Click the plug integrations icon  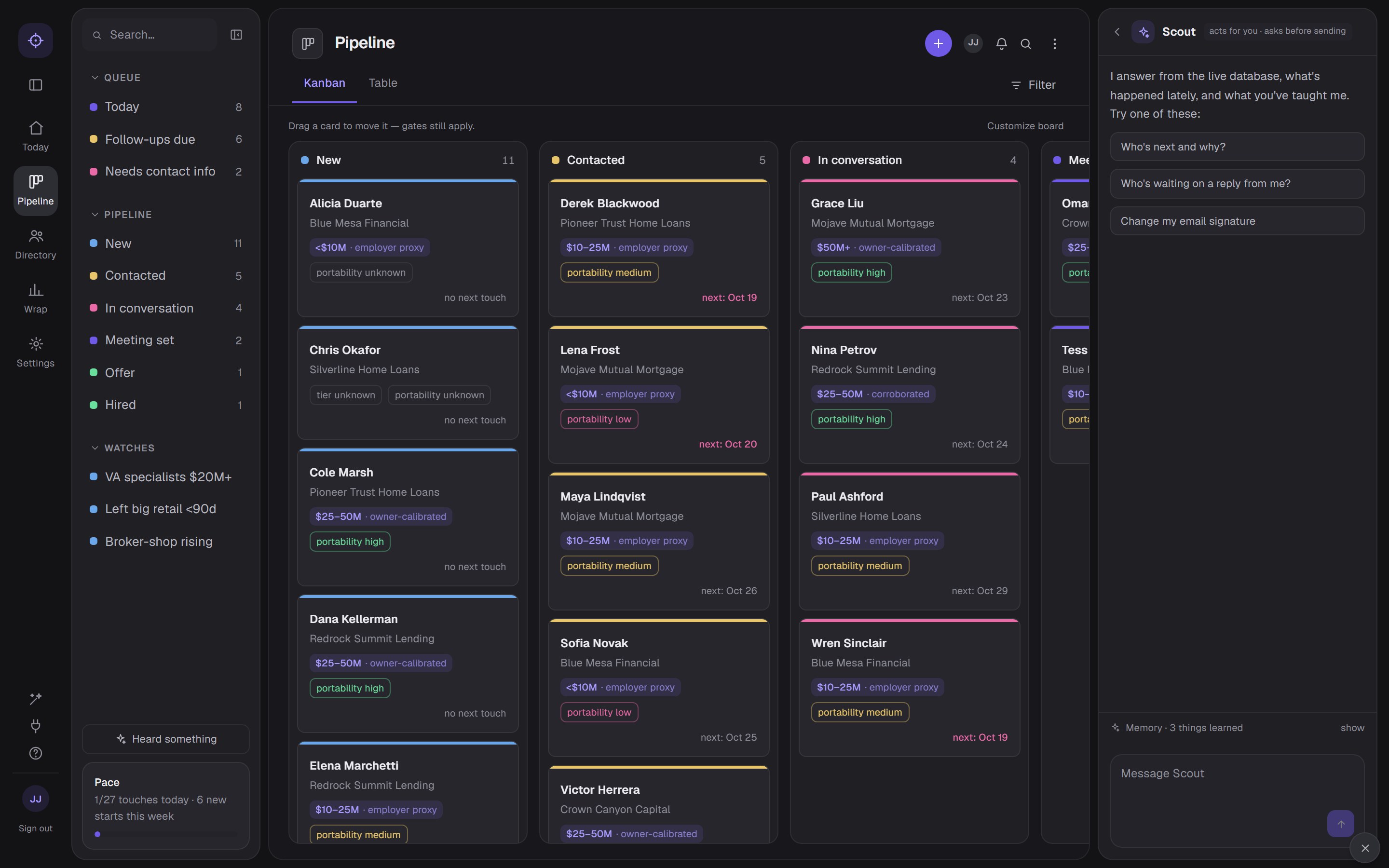click(36, 726)
